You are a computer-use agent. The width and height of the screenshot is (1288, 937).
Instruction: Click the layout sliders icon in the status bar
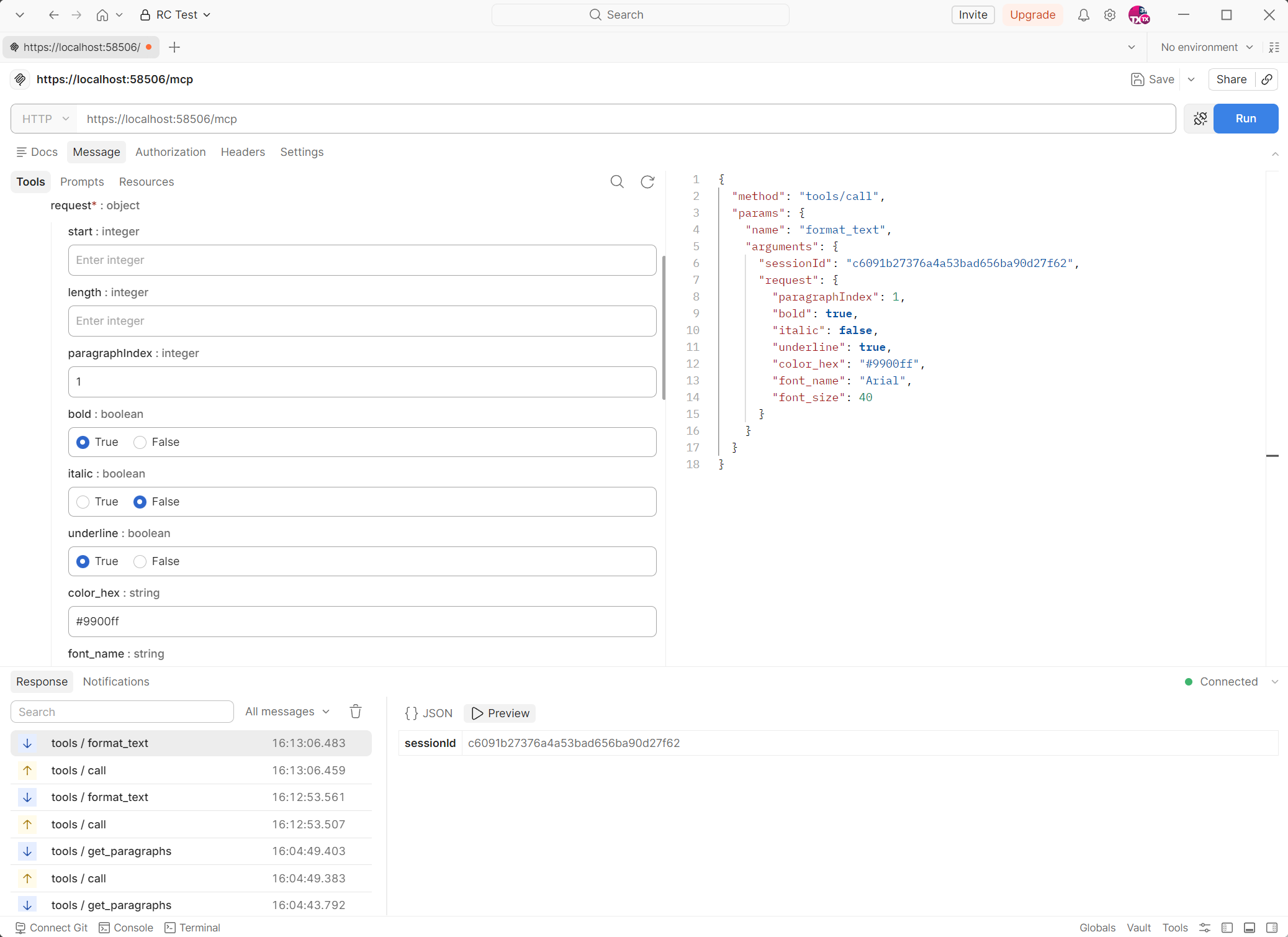[x=1204, y=928]
